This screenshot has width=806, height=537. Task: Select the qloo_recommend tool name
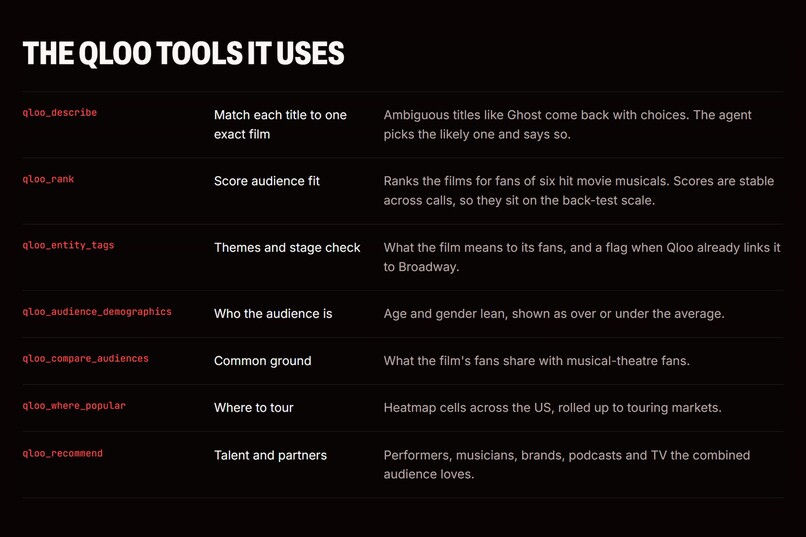(63, 453)
